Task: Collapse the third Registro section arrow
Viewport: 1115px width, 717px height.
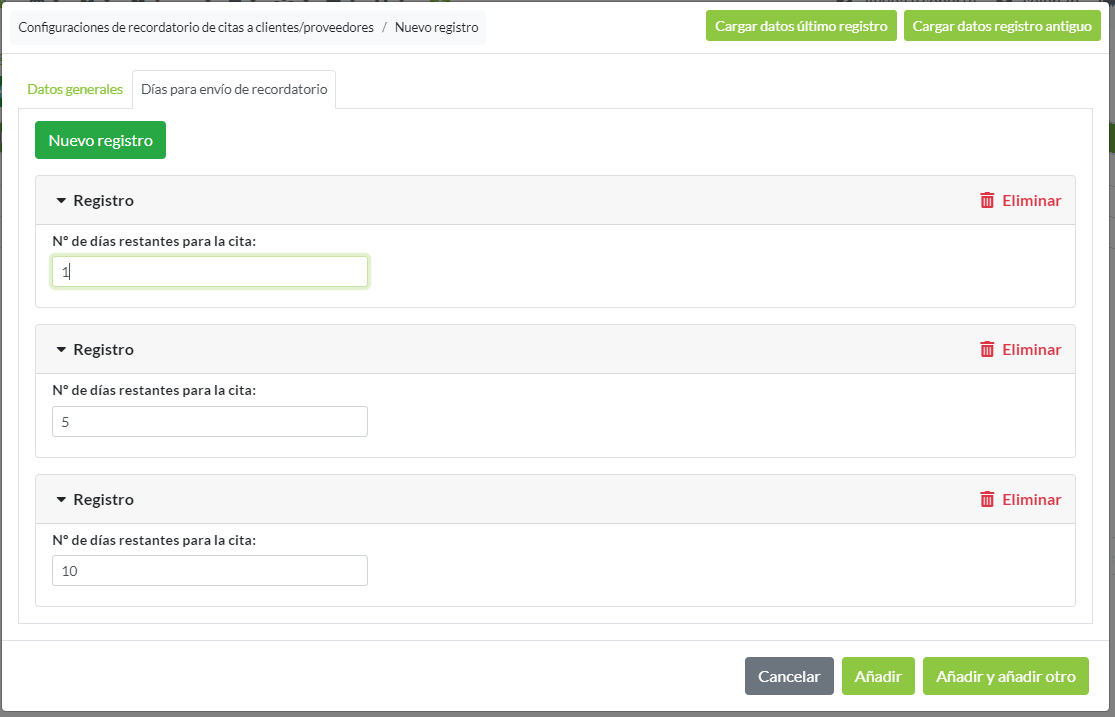Action: 61,500
